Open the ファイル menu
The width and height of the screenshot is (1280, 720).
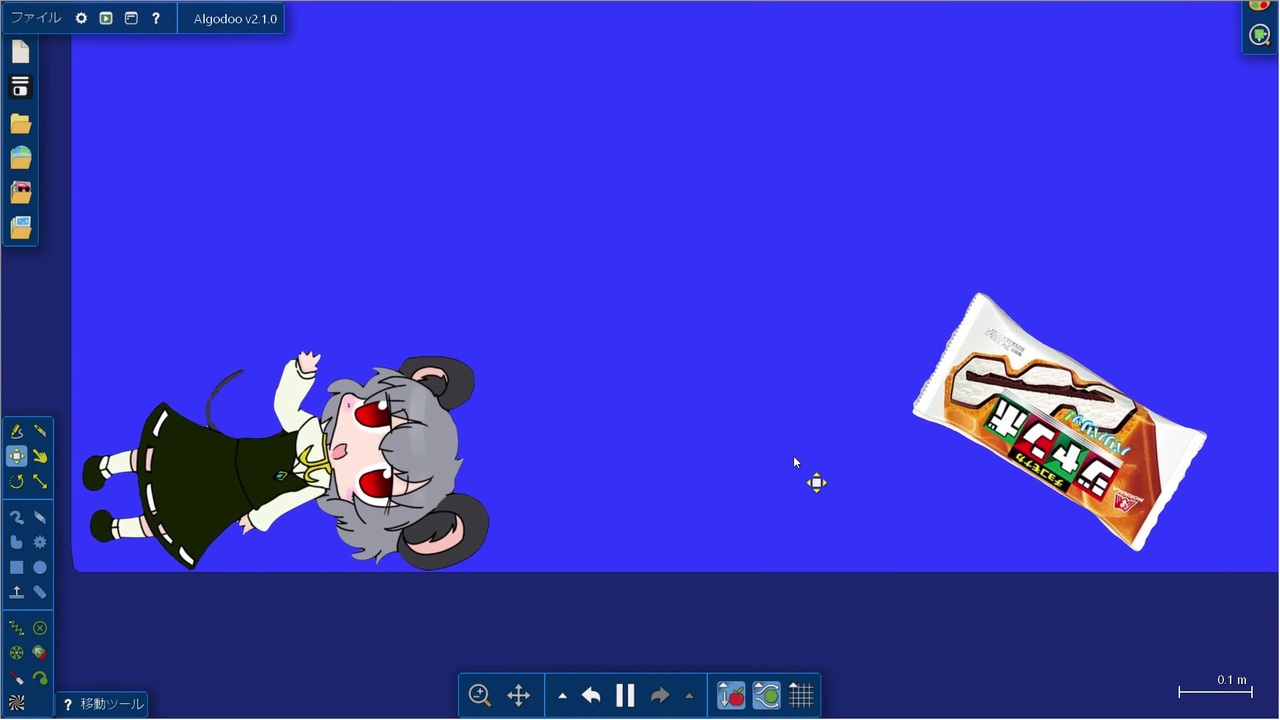(x=36, y=18)
